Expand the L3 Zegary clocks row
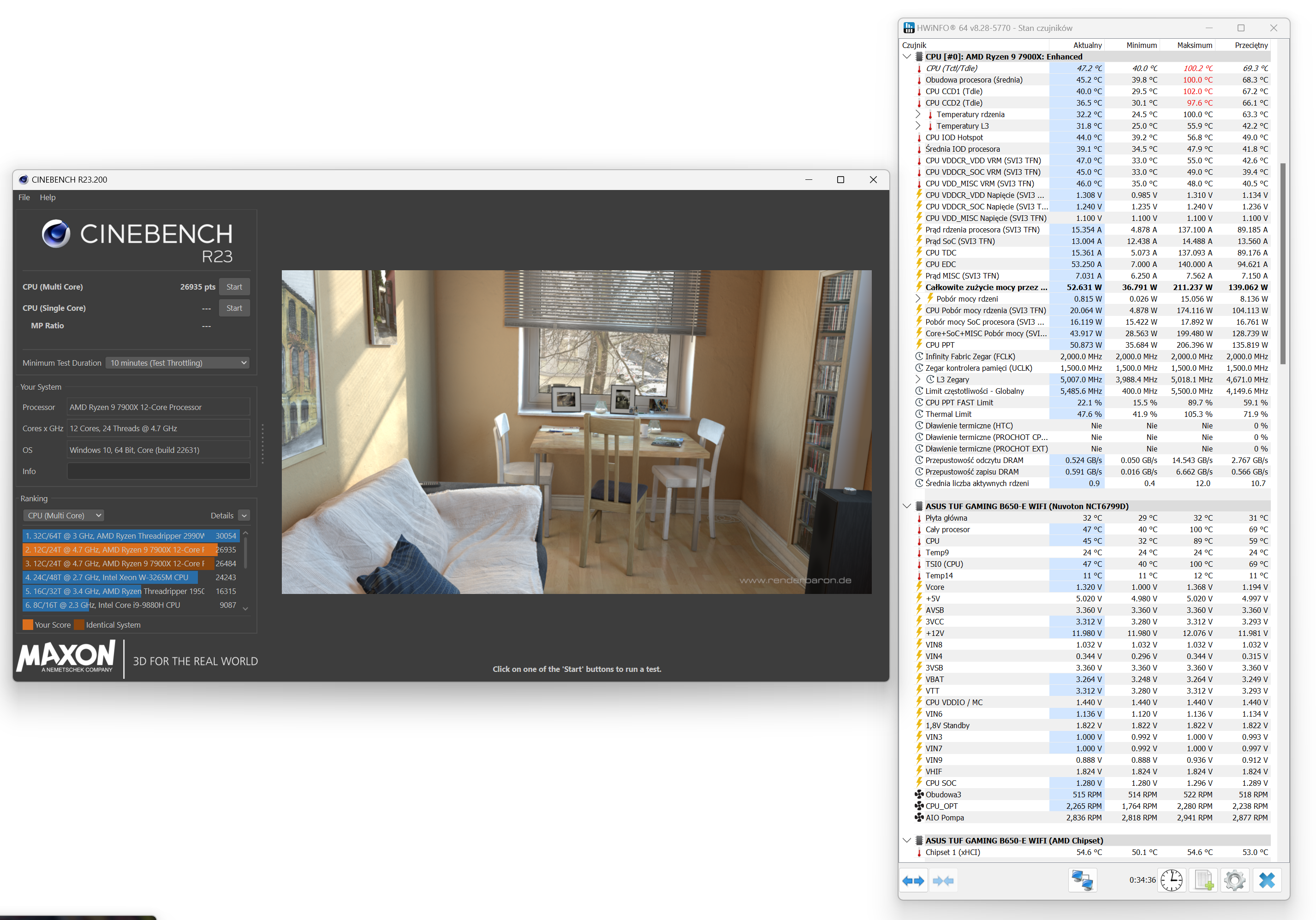The width and height of the screenshot is (1316, 920). pyautogui.click(x=917, y=379)
